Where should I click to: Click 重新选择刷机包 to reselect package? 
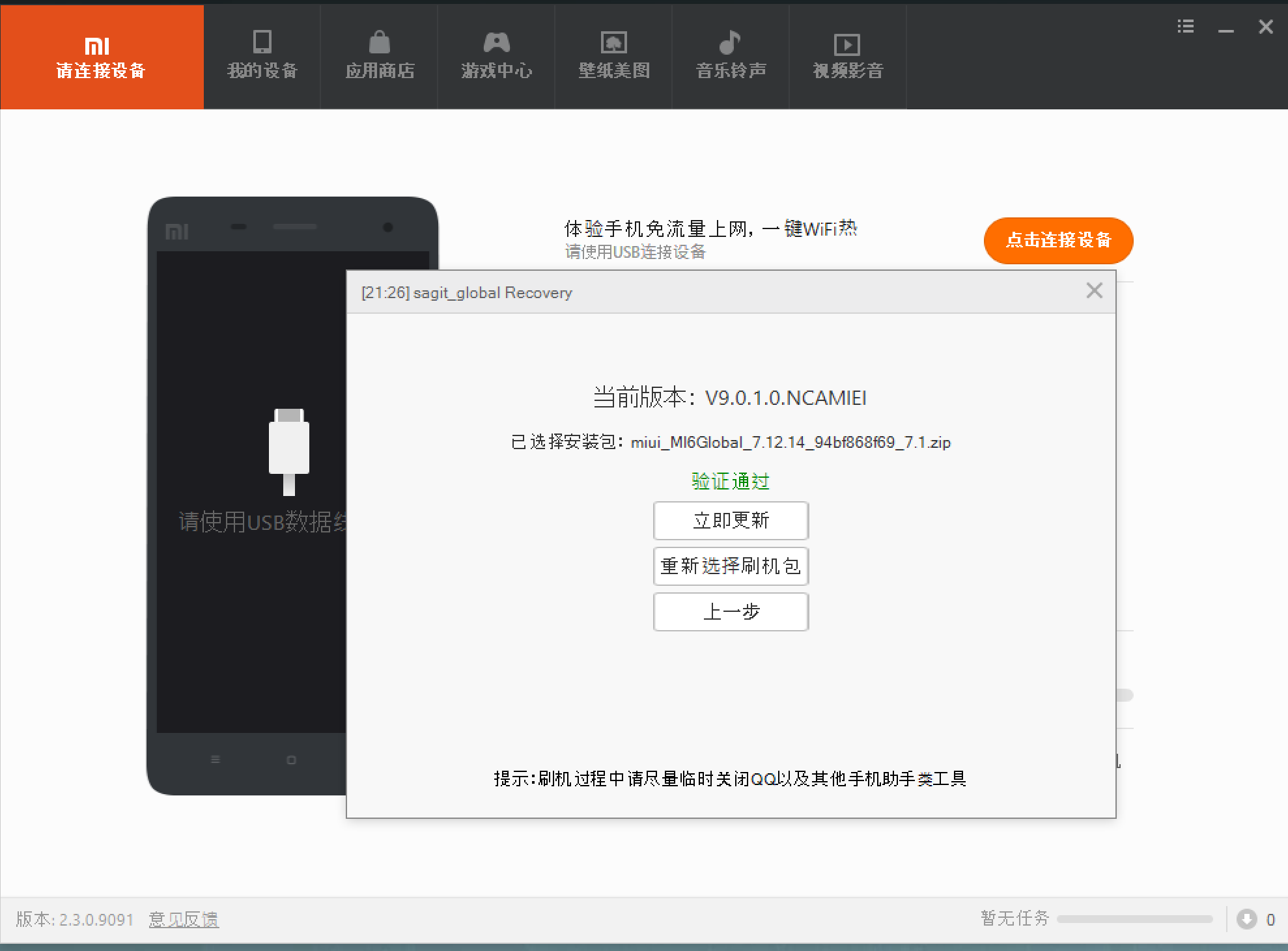tap(731, 566)
